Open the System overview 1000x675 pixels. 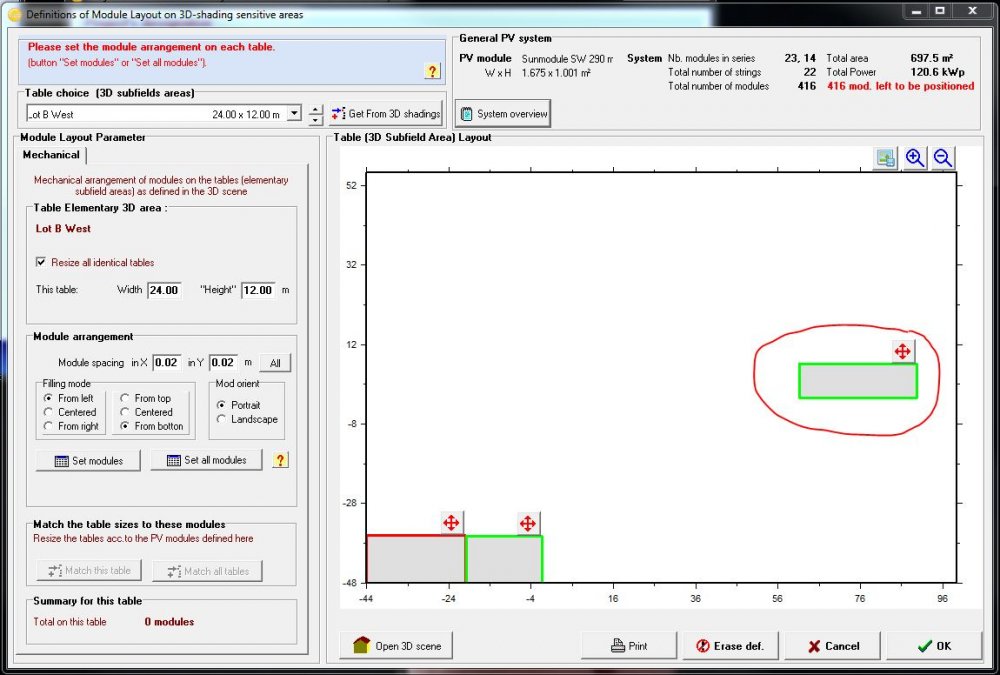(503, 114)
